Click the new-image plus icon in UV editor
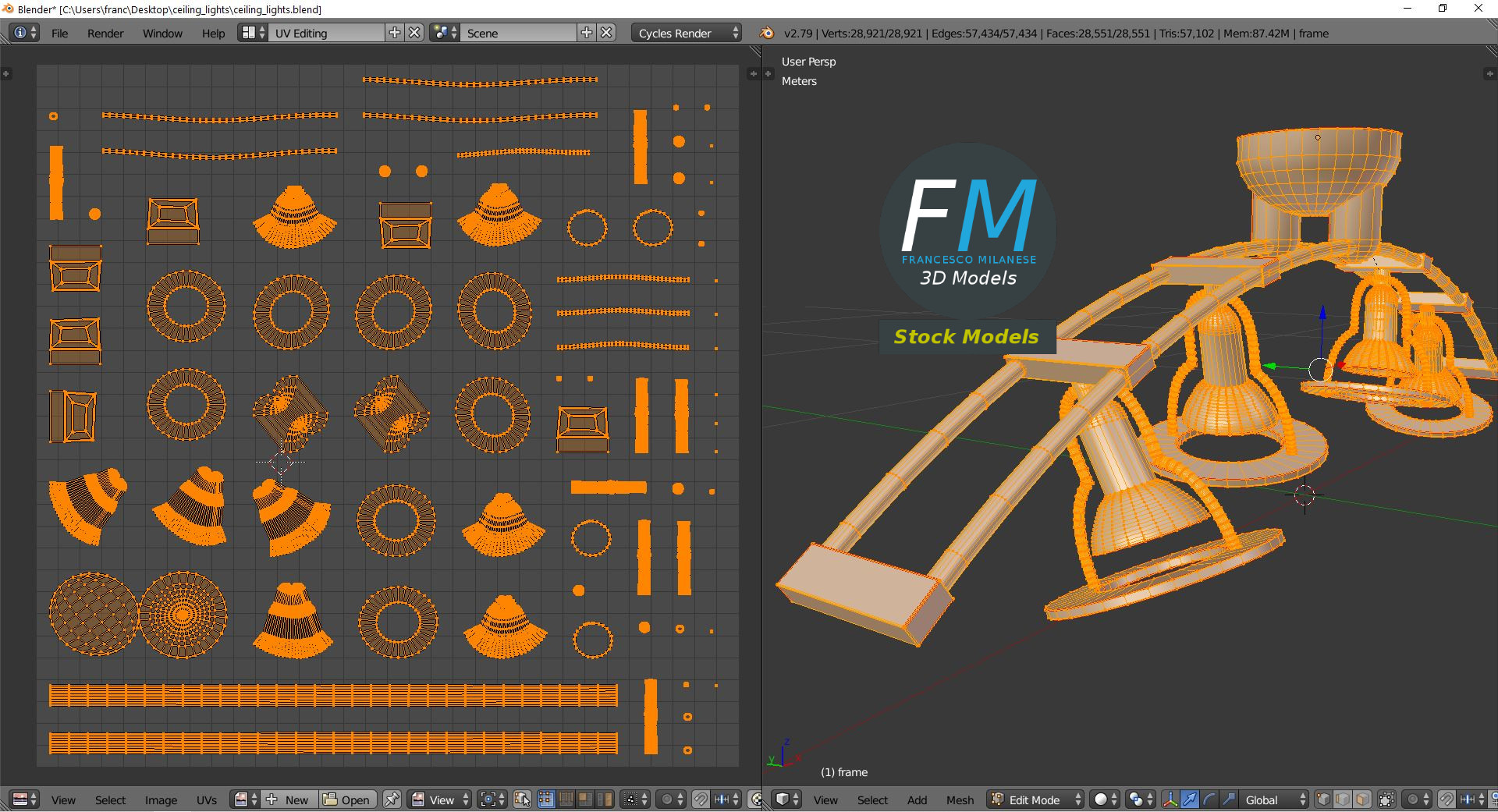 click(x=272, y=800)
